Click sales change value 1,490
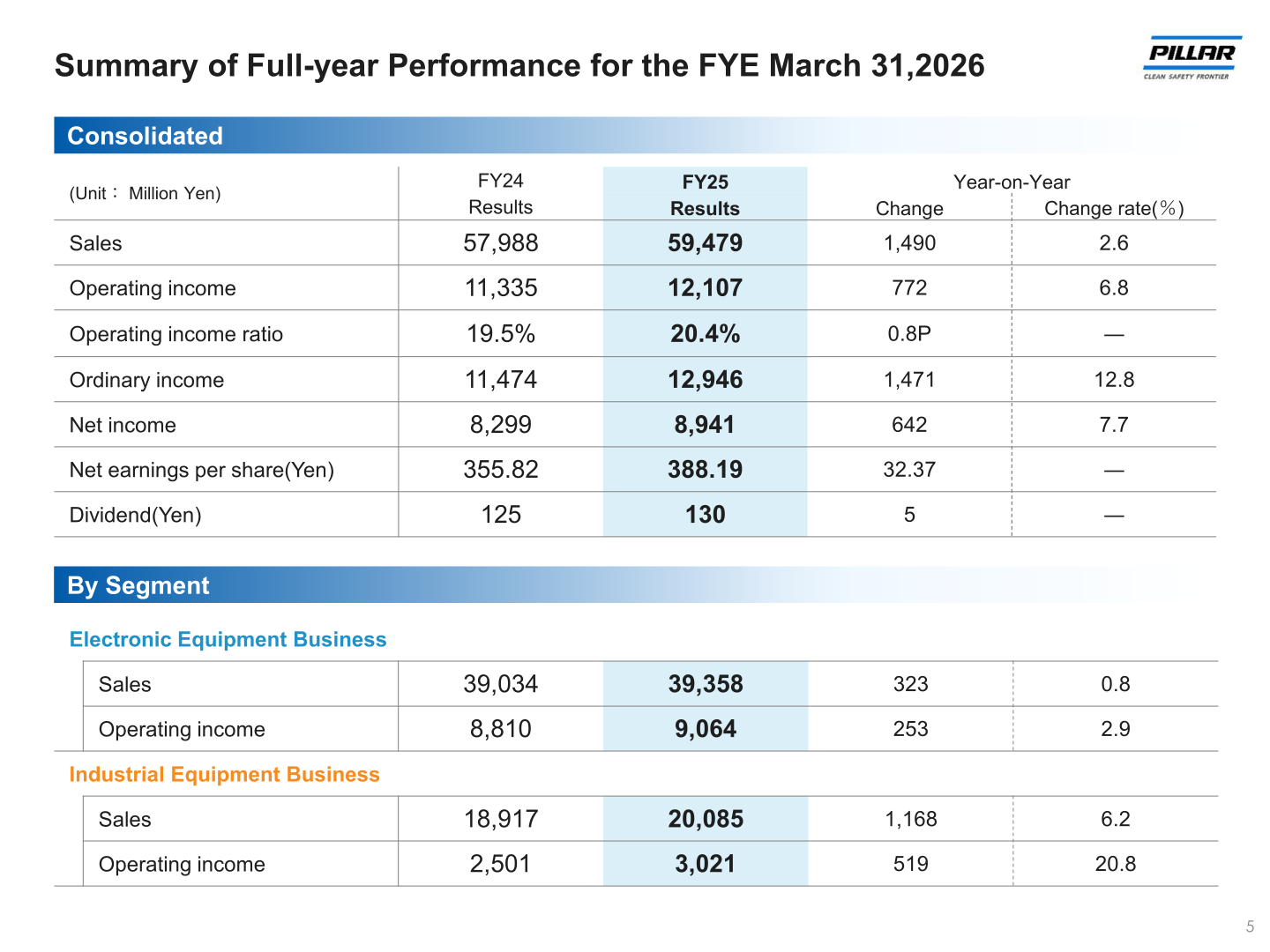This screenshot has height=952, width=1270. [x=910, y=243]
